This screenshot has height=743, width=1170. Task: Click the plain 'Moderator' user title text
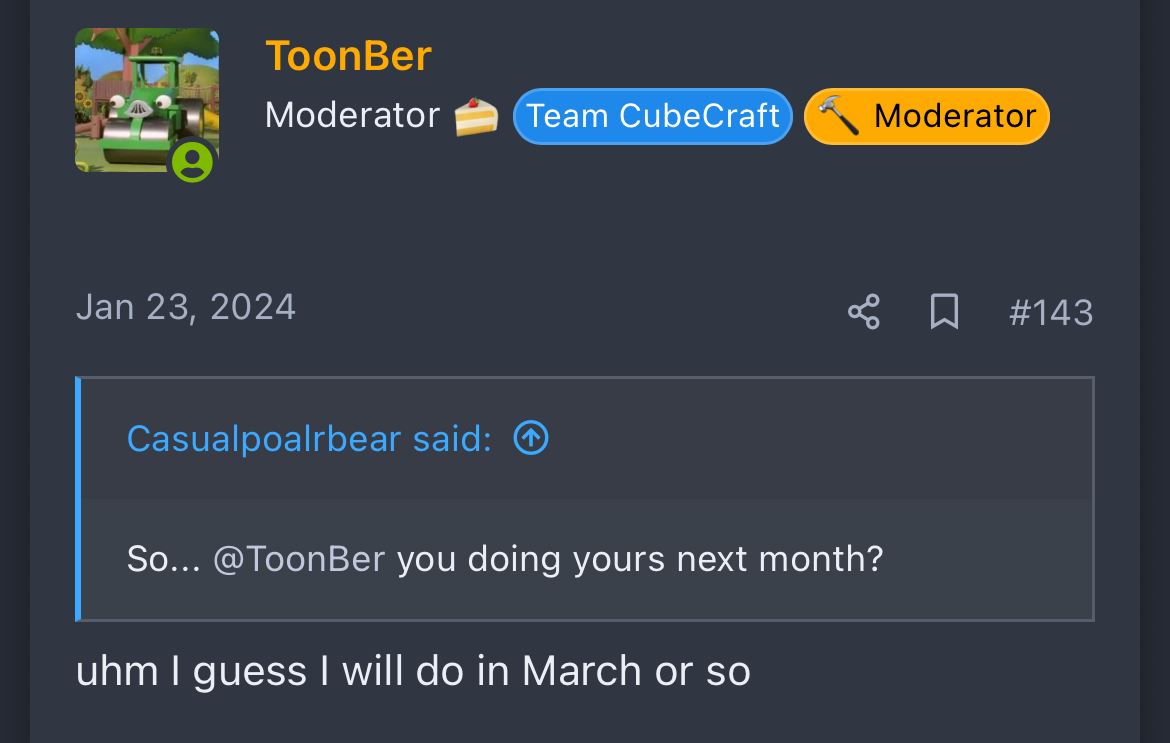point(352,115)
